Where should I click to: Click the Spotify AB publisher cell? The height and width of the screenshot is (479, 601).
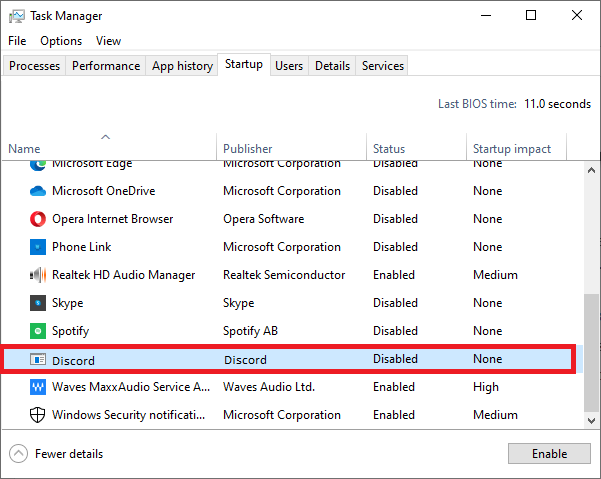250,331
